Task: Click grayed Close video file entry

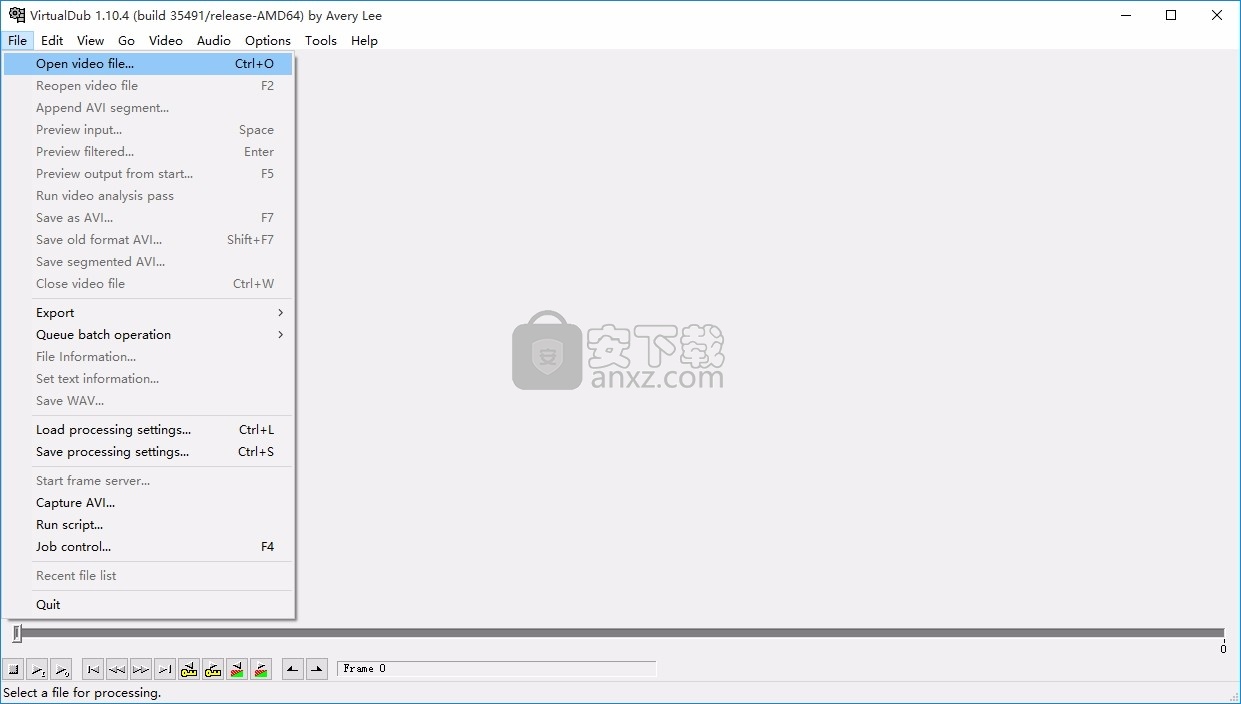Action: click(x=148, y=284)
